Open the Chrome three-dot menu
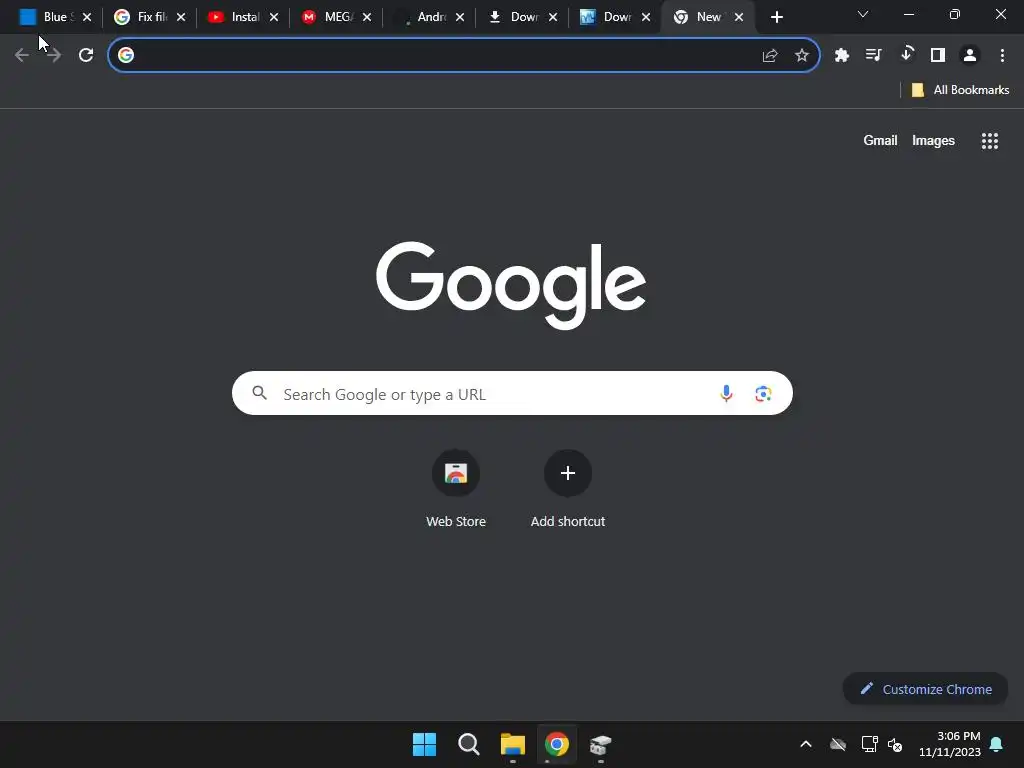 pos(1002,56)
